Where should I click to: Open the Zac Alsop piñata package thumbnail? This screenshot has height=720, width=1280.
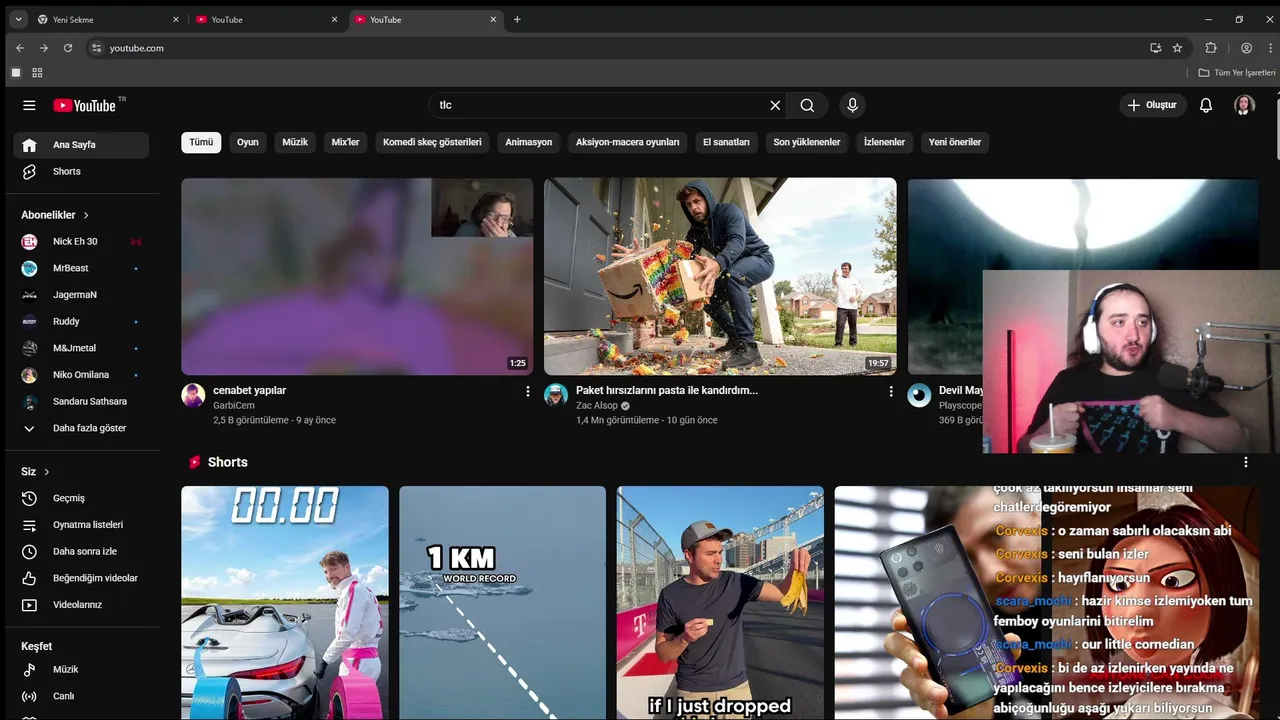tap(720, 276)
